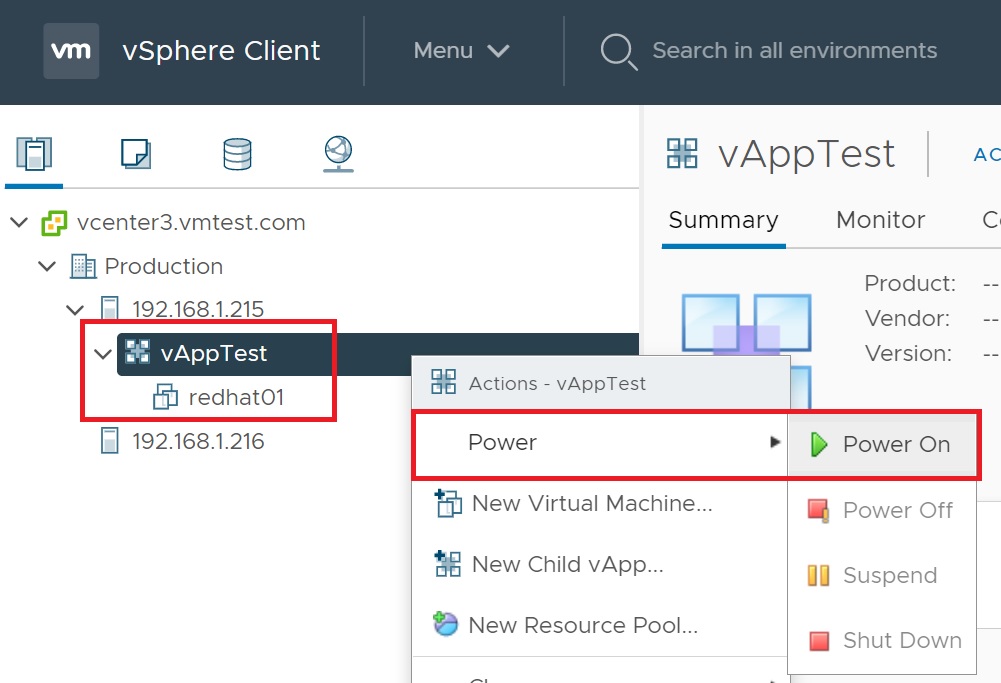
Task: Focus the Search in all environments field
Action: point(794,50)
